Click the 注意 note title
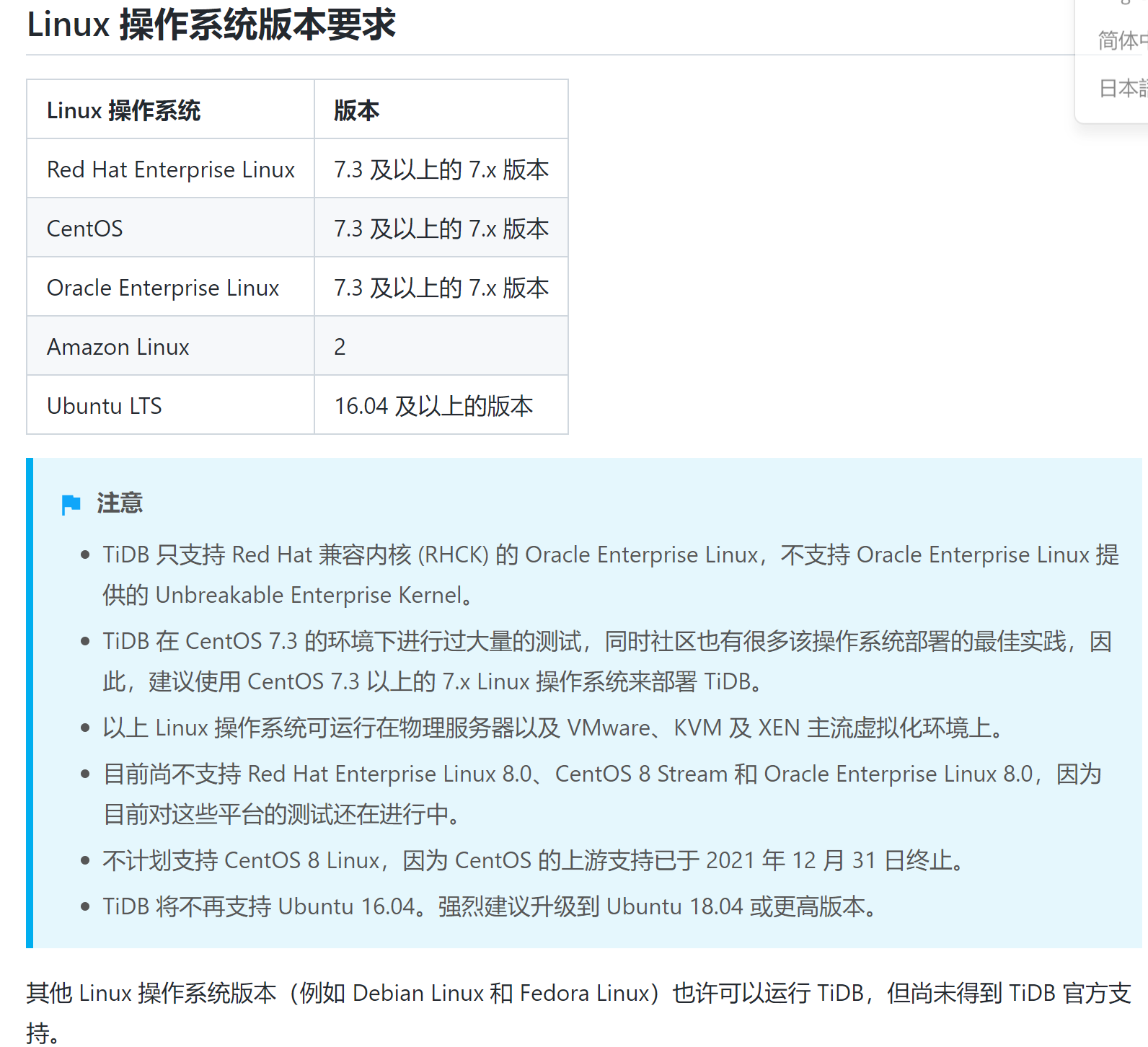Screen dimensions: 1148x1047 click(x=120, y=503)
